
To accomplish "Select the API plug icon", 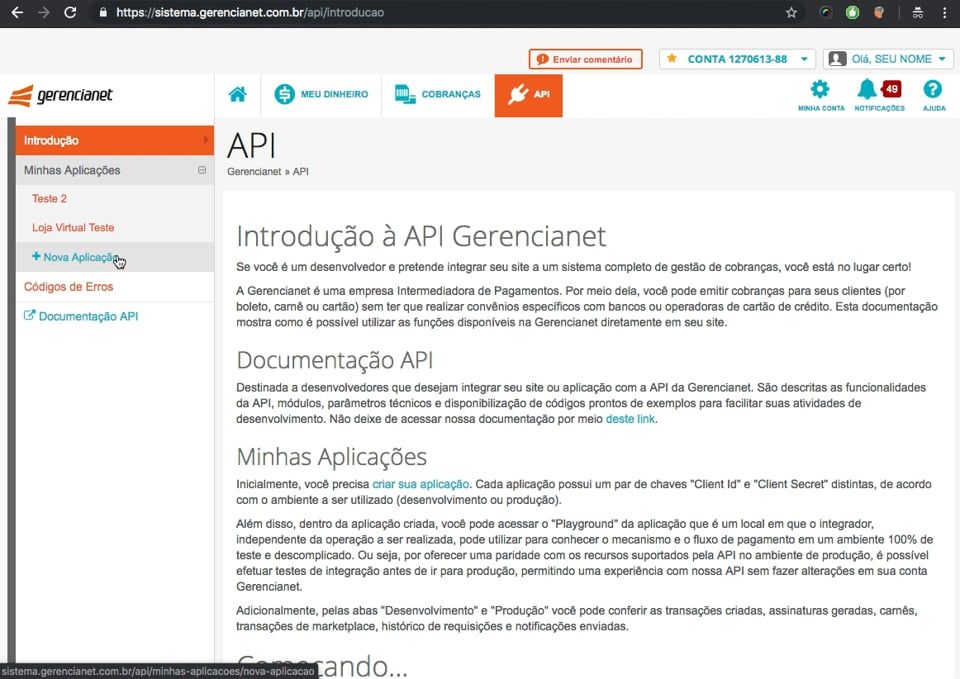I will point(518,94).
